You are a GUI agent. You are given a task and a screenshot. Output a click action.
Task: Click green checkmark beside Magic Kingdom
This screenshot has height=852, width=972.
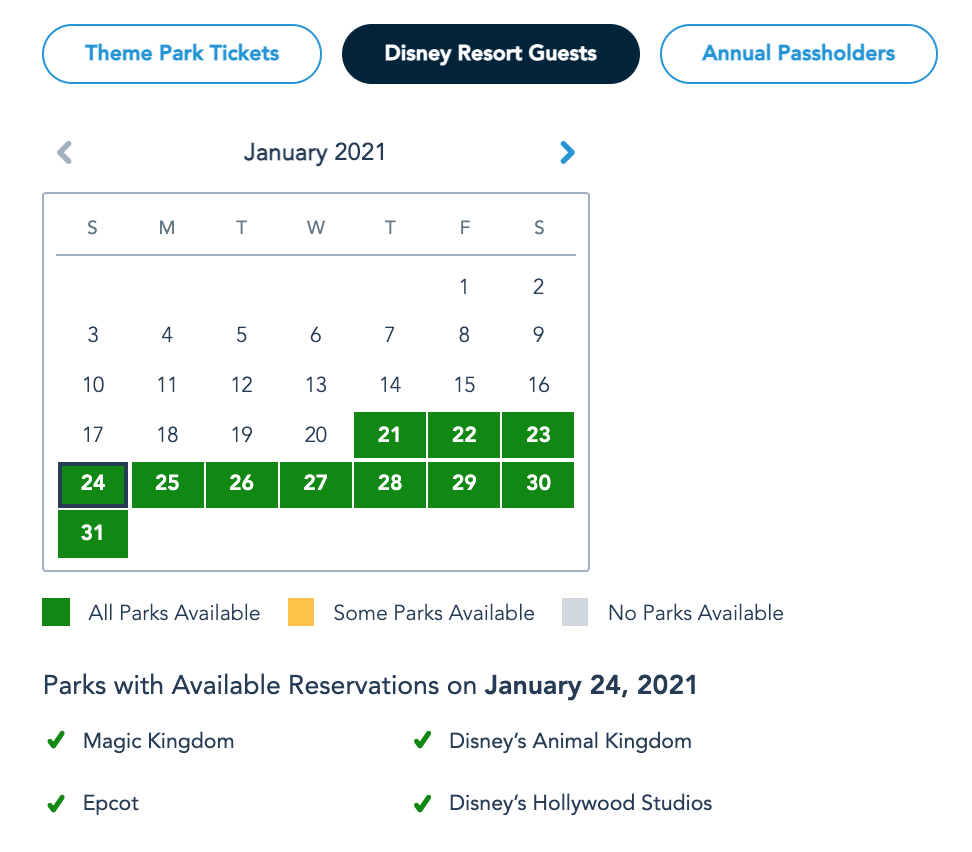[56, 741]
